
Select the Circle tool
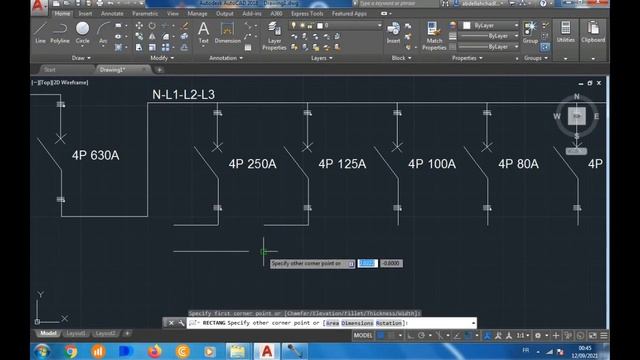[82, 33]
